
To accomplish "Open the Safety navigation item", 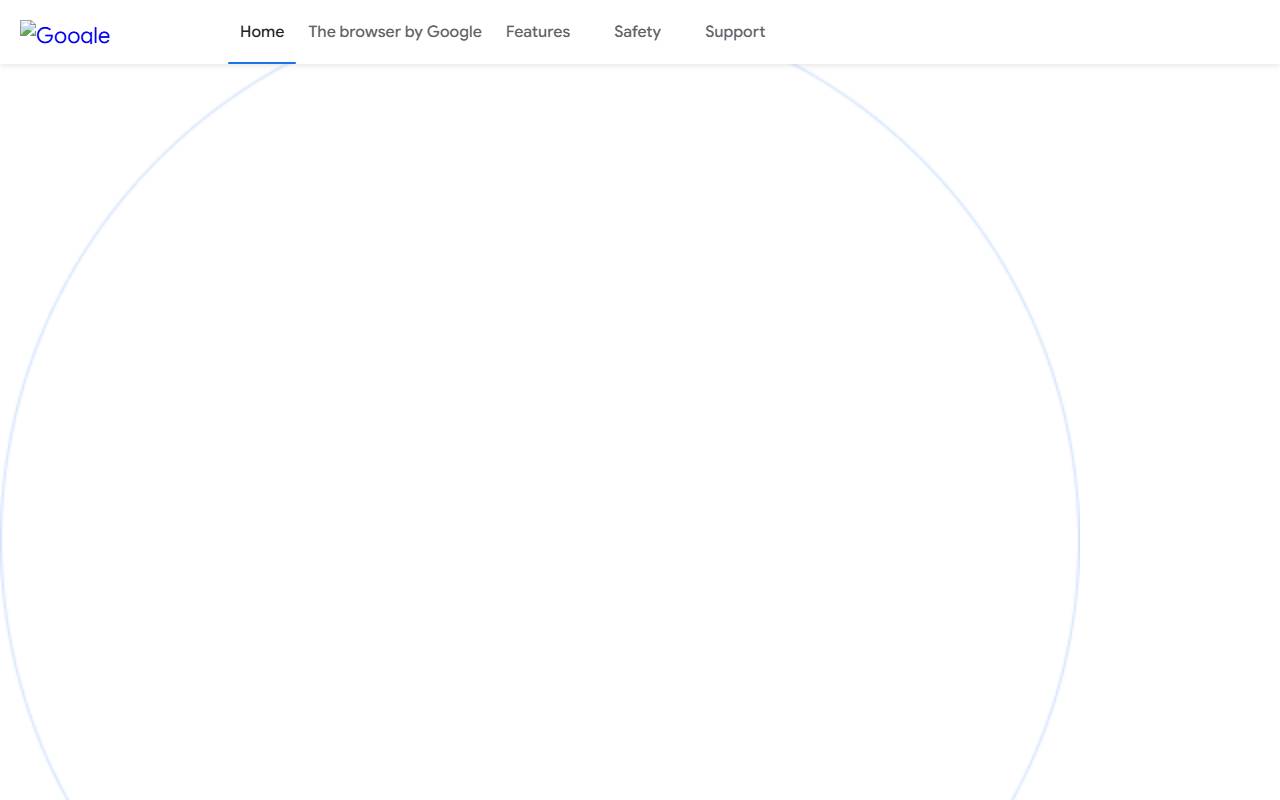I will [637, 32].
